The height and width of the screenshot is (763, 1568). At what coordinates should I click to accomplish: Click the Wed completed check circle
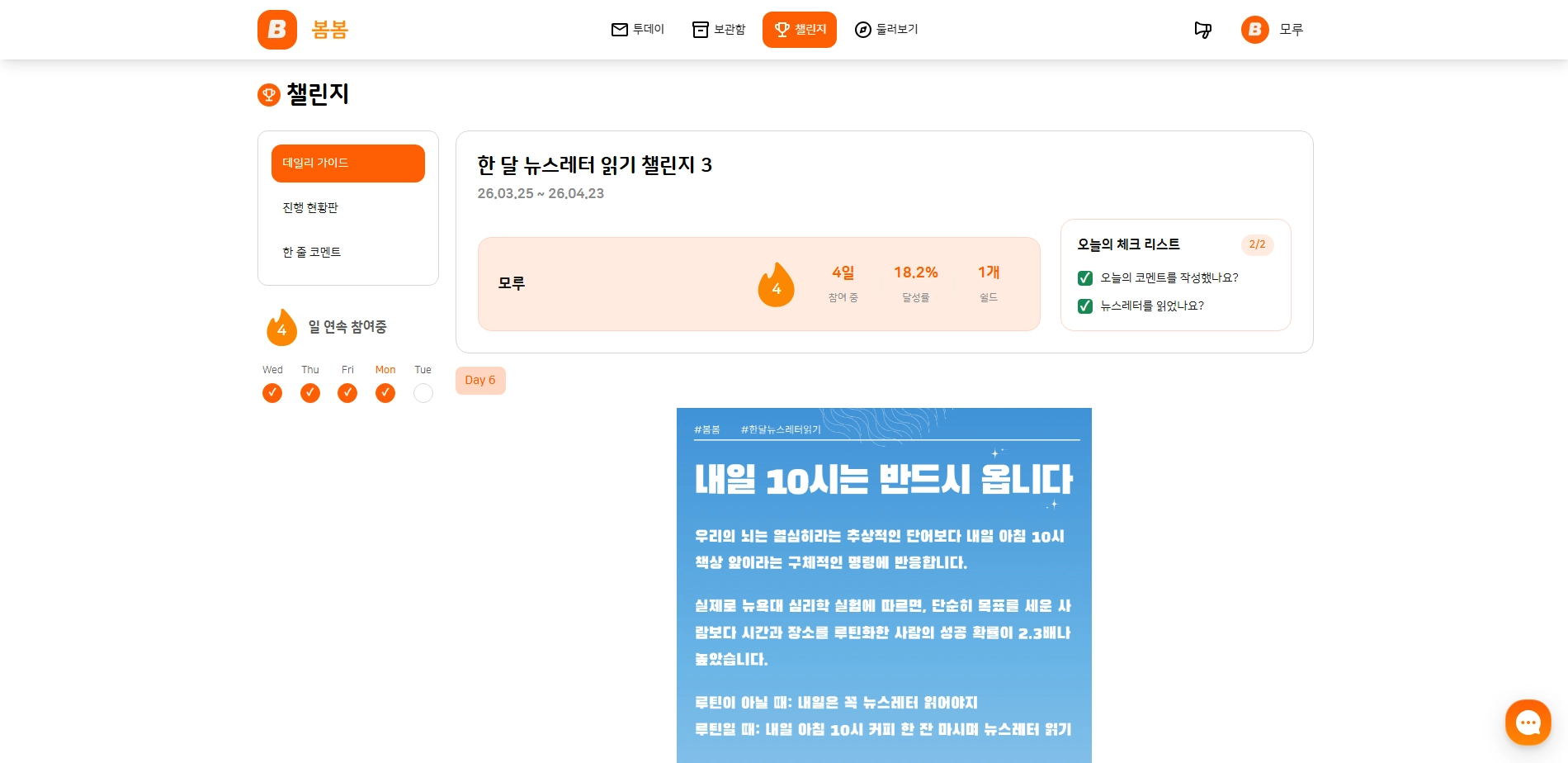point(272,393)
